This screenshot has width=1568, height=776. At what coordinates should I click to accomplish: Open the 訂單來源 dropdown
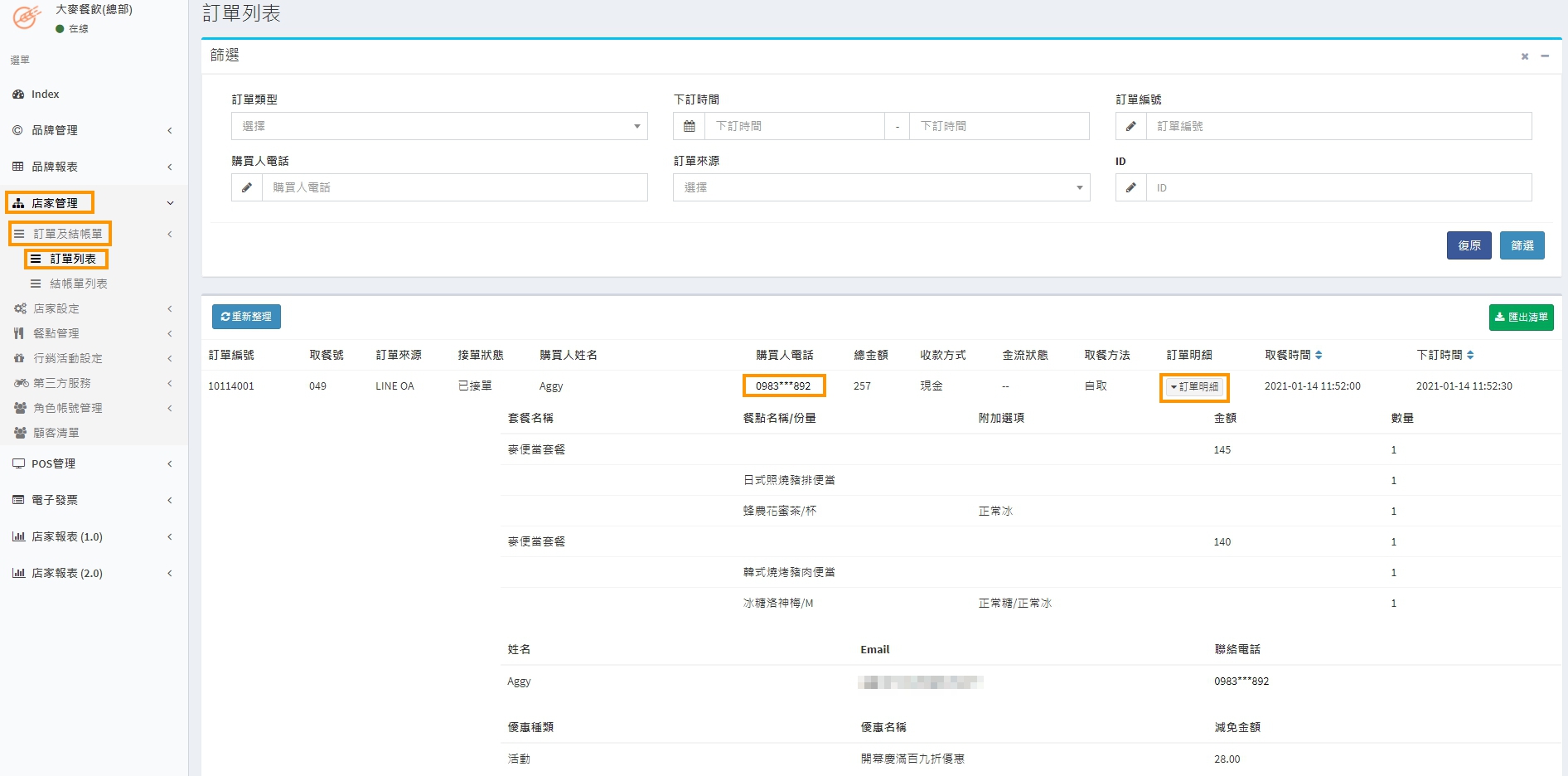(x=881, y=187)
